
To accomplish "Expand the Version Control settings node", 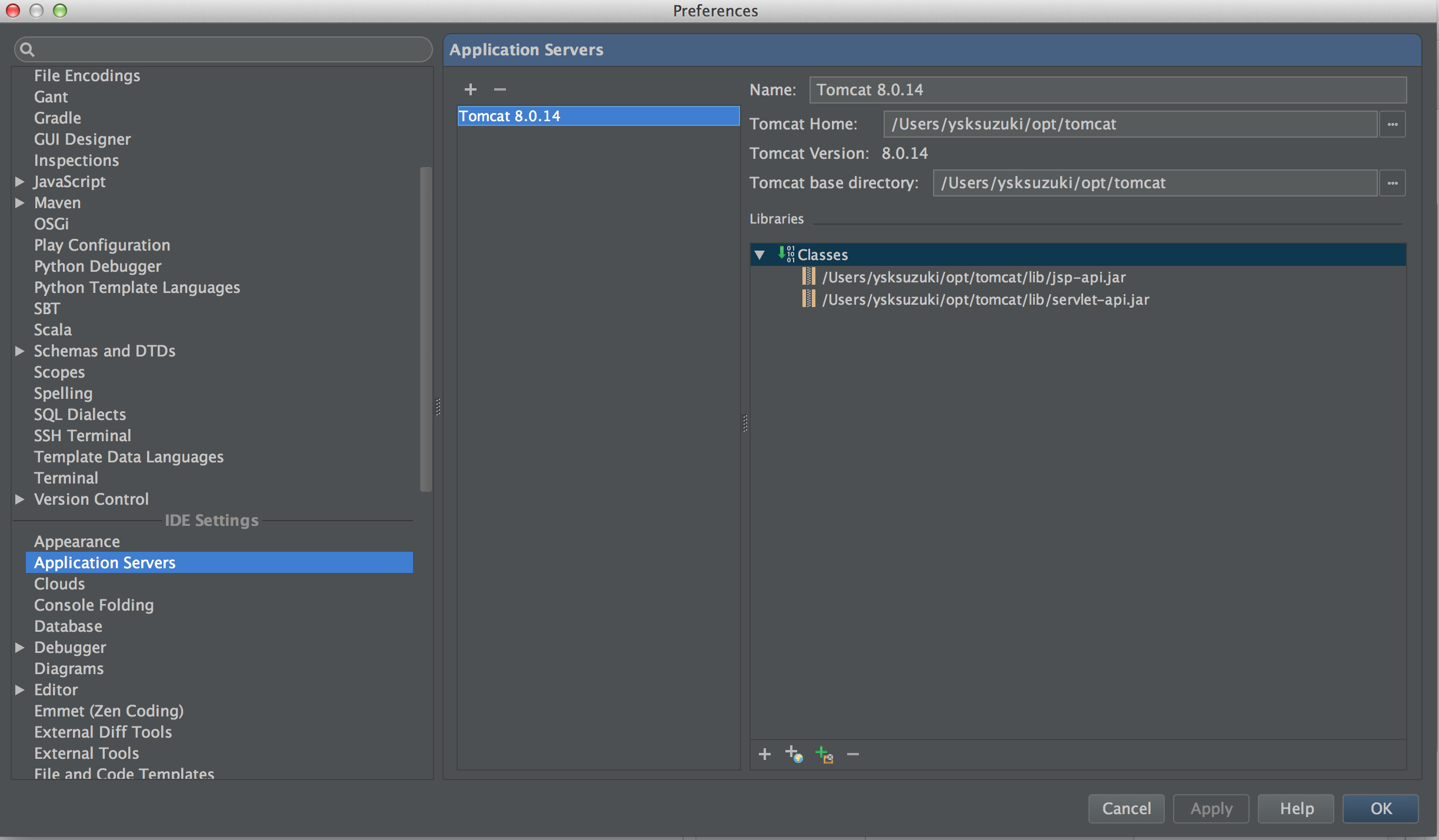I will pyautogui.click(x=19, y=499).
